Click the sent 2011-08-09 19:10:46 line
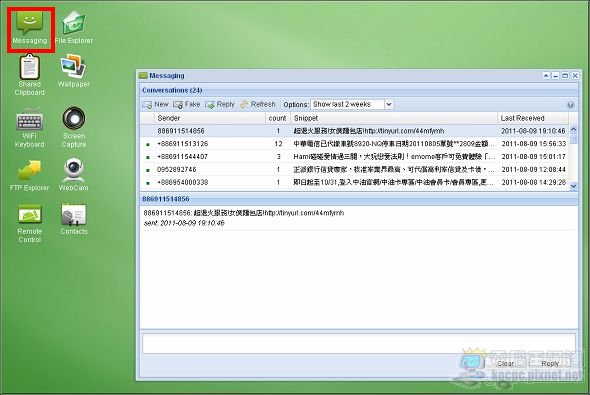 [x=184, y=223]
